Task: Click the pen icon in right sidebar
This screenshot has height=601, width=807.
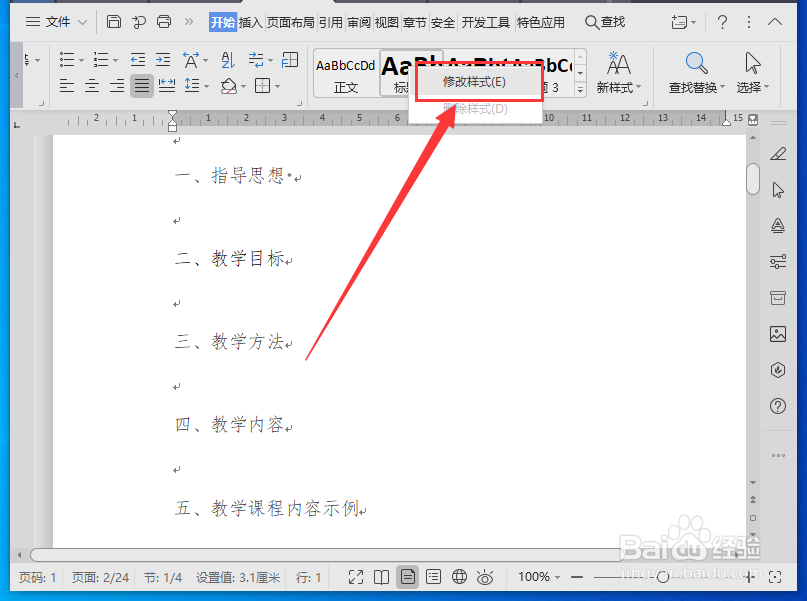Action: pyautogui.click(x=778, y=153)
